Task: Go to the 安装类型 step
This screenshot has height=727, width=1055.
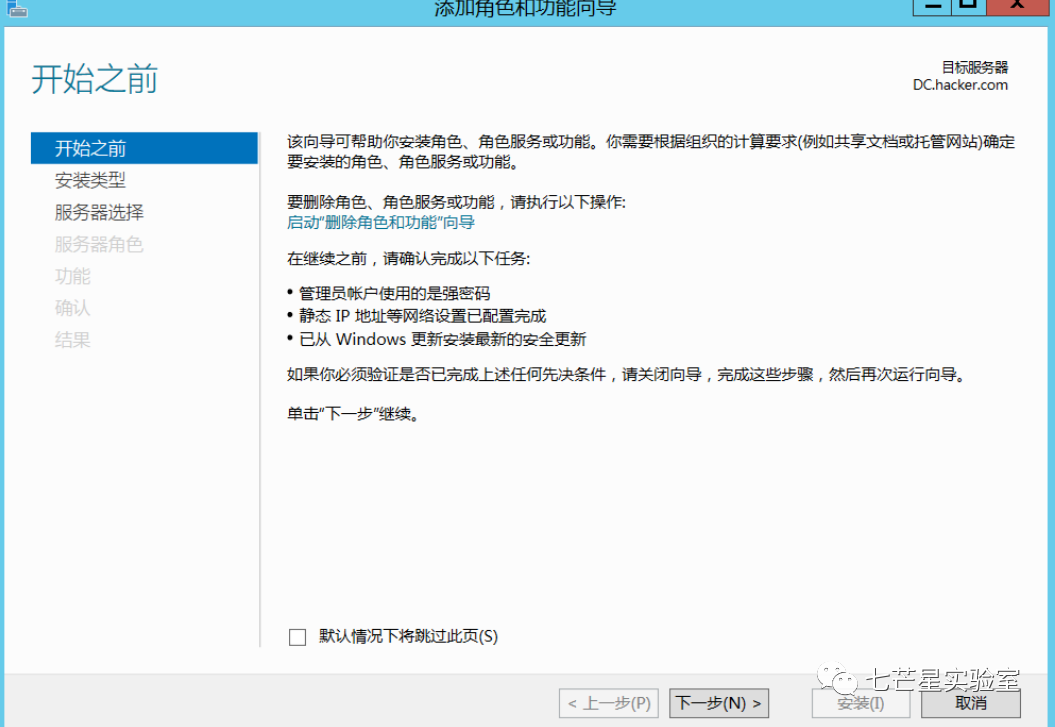Action: [90, 180]
